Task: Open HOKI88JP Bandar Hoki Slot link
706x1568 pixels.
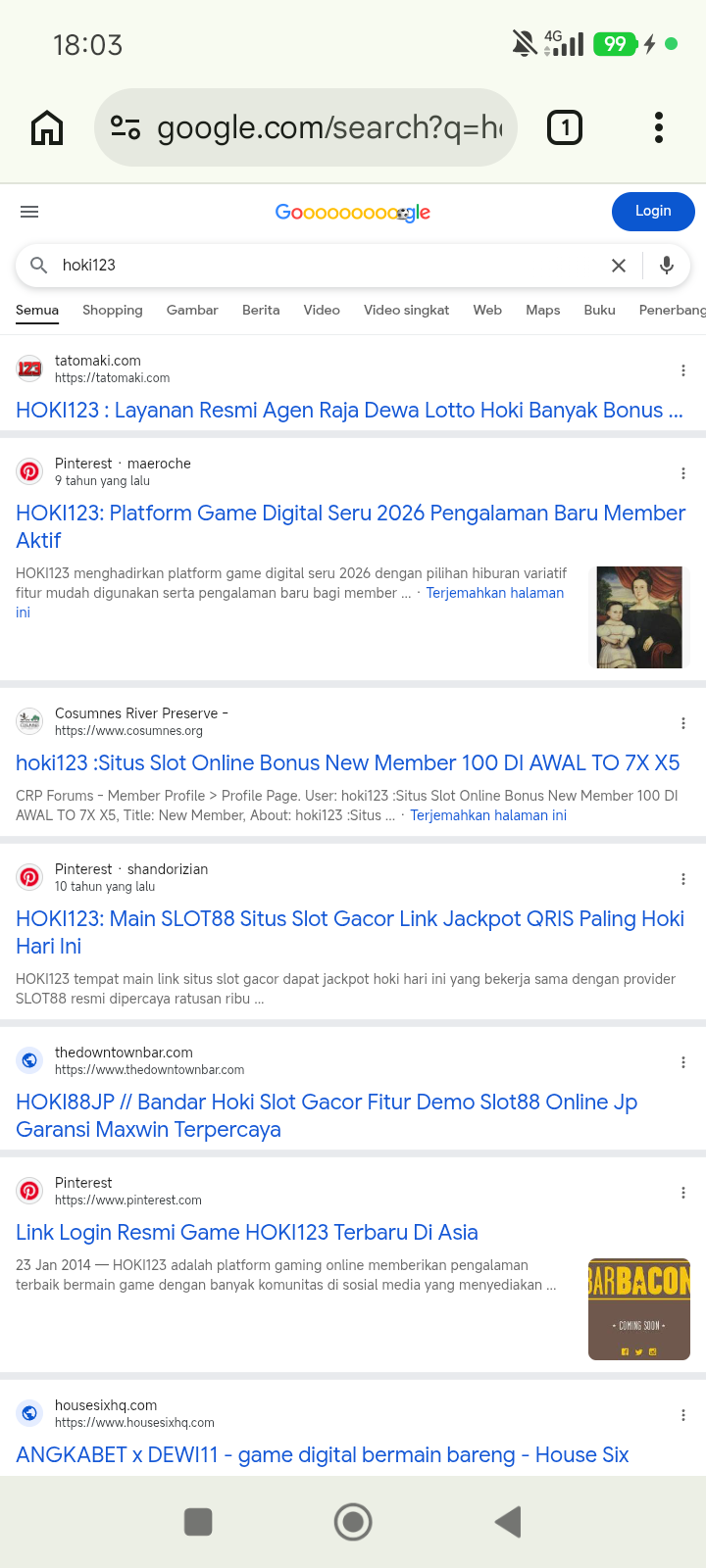Action: 327,1115
